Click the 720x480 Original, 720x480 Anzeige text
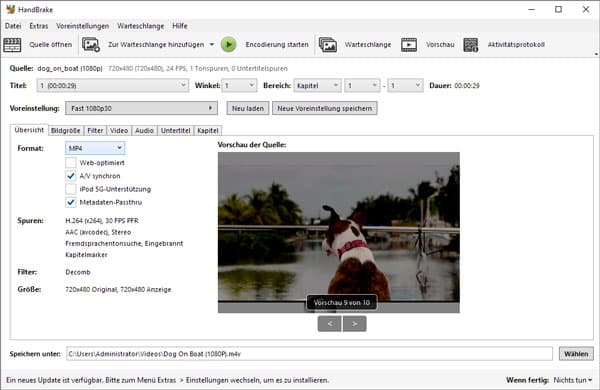This screenshot has width=600, height=390. point(118,290)
